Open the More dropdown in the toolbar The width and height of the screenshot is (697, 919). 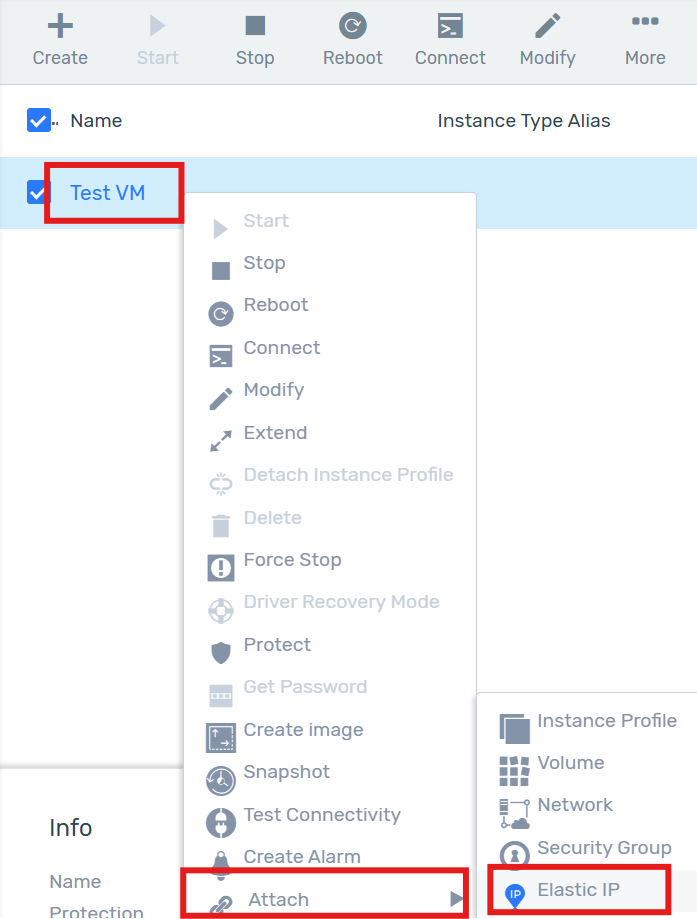(x=644, y=25)
